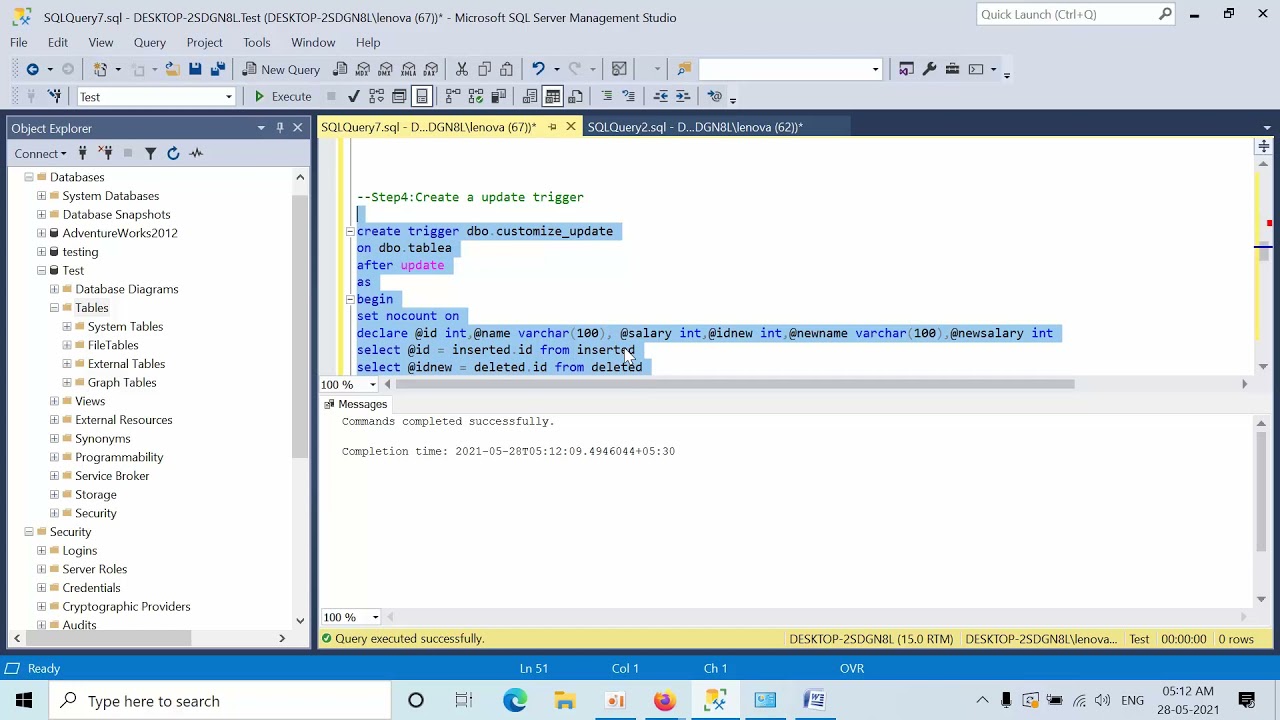Select the Database Diagrams tree item

(x=127, y=289)
